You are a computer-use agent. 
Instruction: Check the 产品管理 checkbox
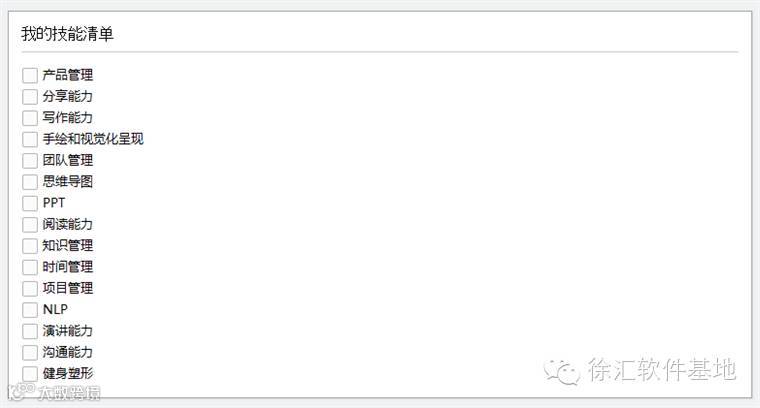(29, 75)
